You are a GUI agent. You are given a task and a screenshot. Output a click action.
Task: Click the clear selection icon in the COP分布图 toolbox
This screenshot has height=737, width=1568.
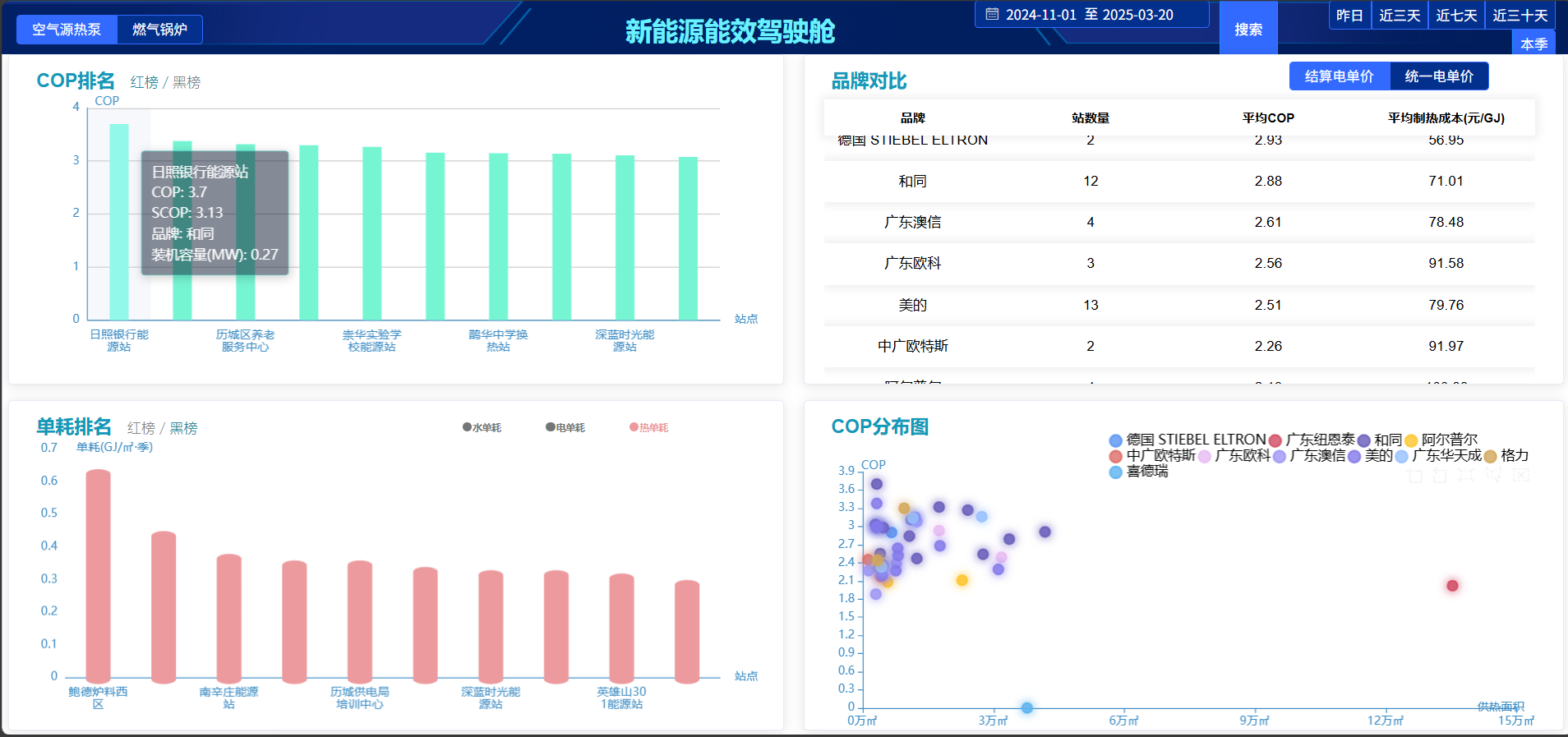(x=1521, y=475)
